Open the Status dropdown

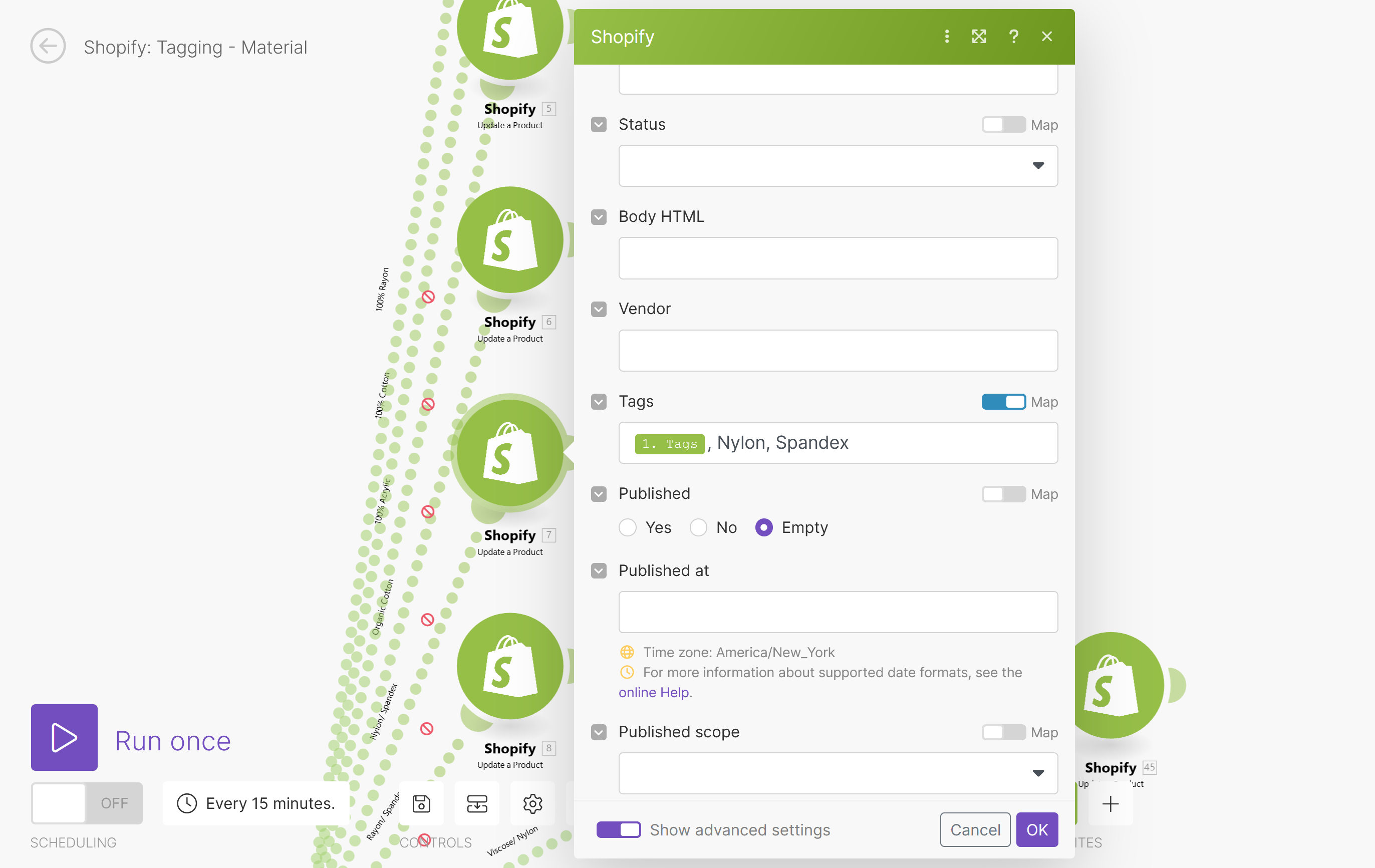click(838, 166)
